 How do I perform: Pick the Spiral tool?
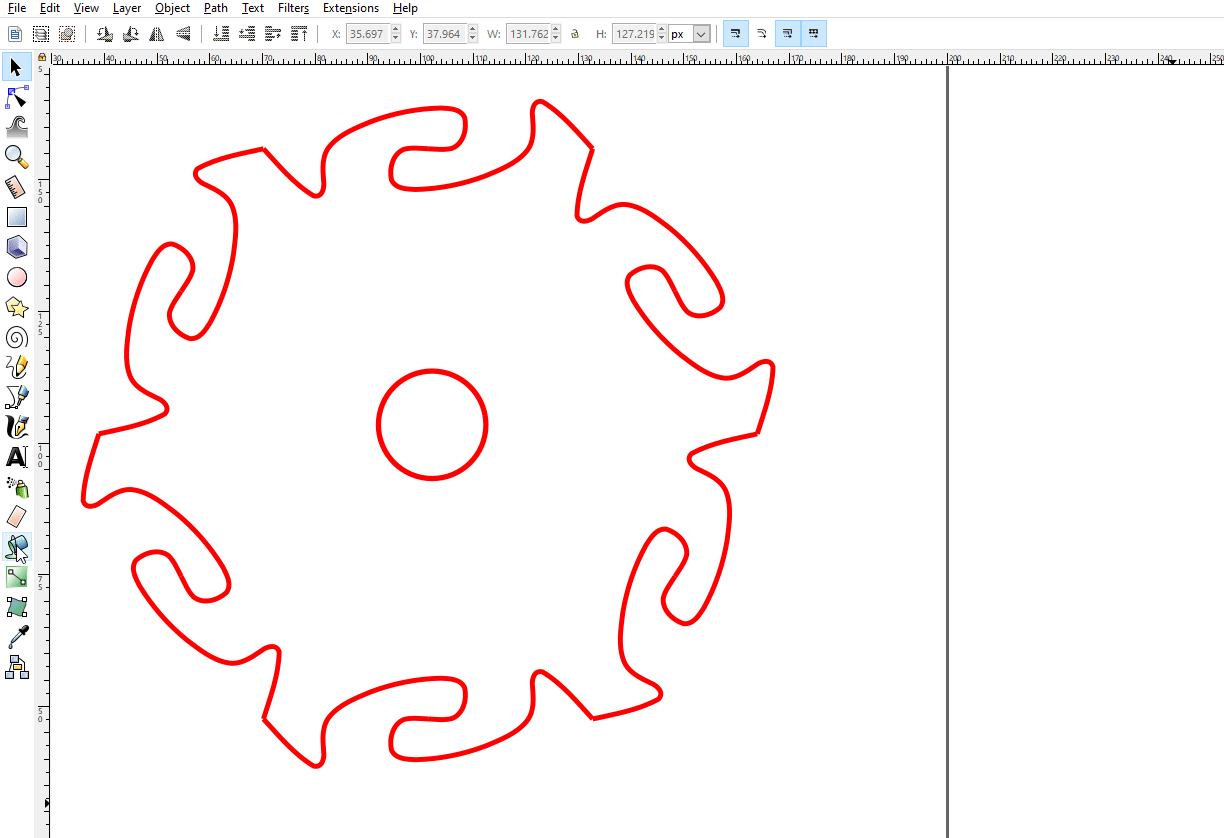(16, 337)
